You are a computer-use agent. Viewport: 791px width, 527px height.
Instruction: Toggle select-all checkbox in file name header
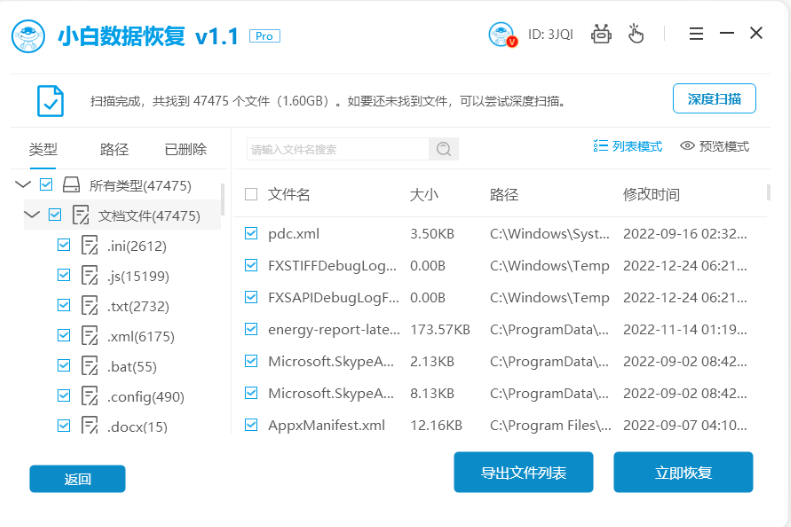(x=251, y=194)
